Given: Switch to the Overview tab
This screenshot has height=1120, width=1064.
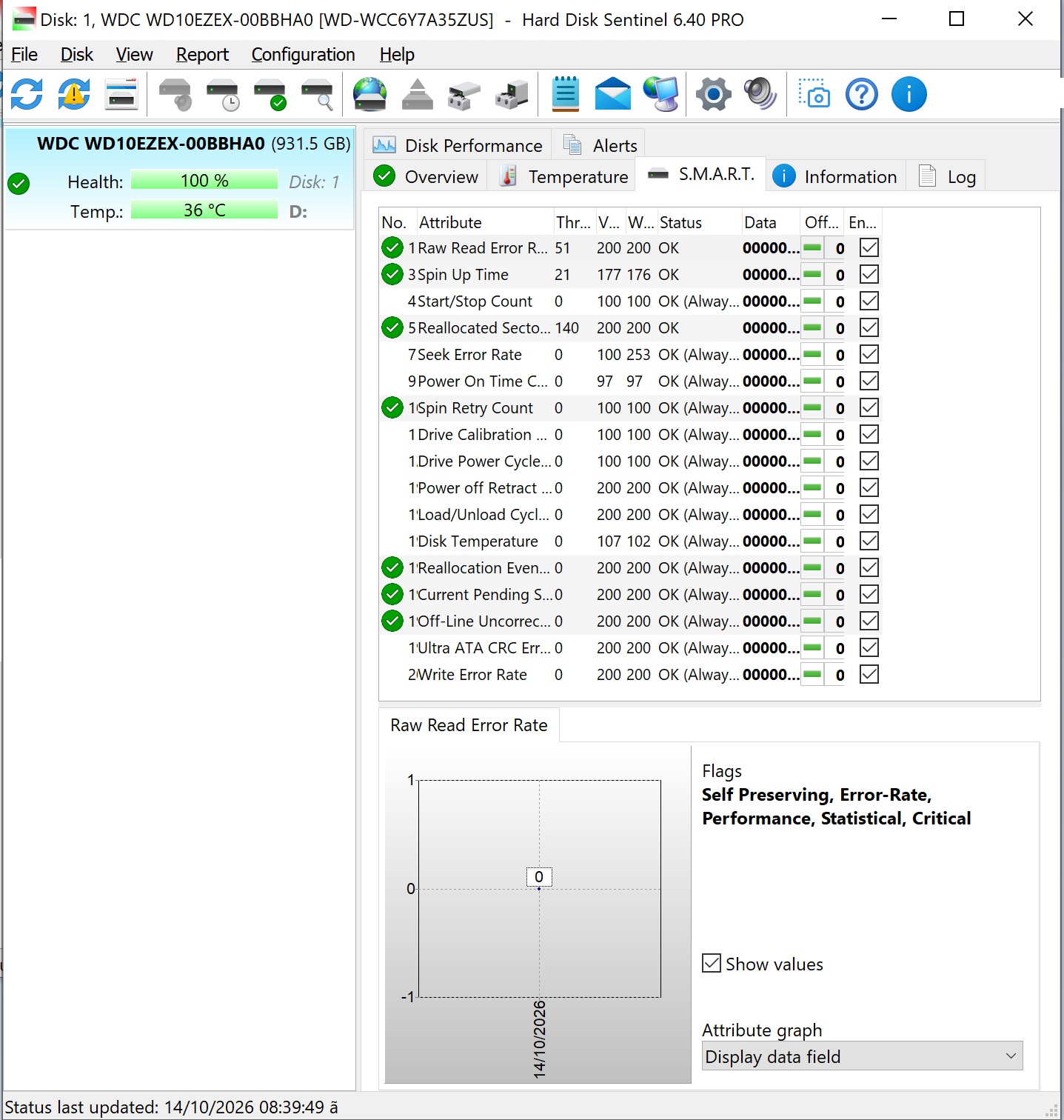Looking at the screenshot, I should (426, 177).
